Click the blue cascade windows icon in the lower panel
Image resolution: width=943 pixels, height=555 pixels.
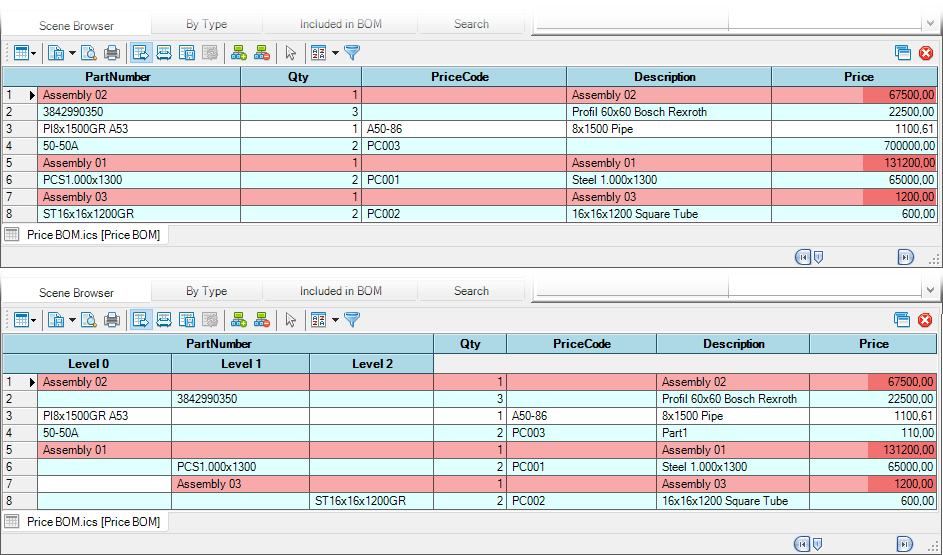tap(902, 320)
